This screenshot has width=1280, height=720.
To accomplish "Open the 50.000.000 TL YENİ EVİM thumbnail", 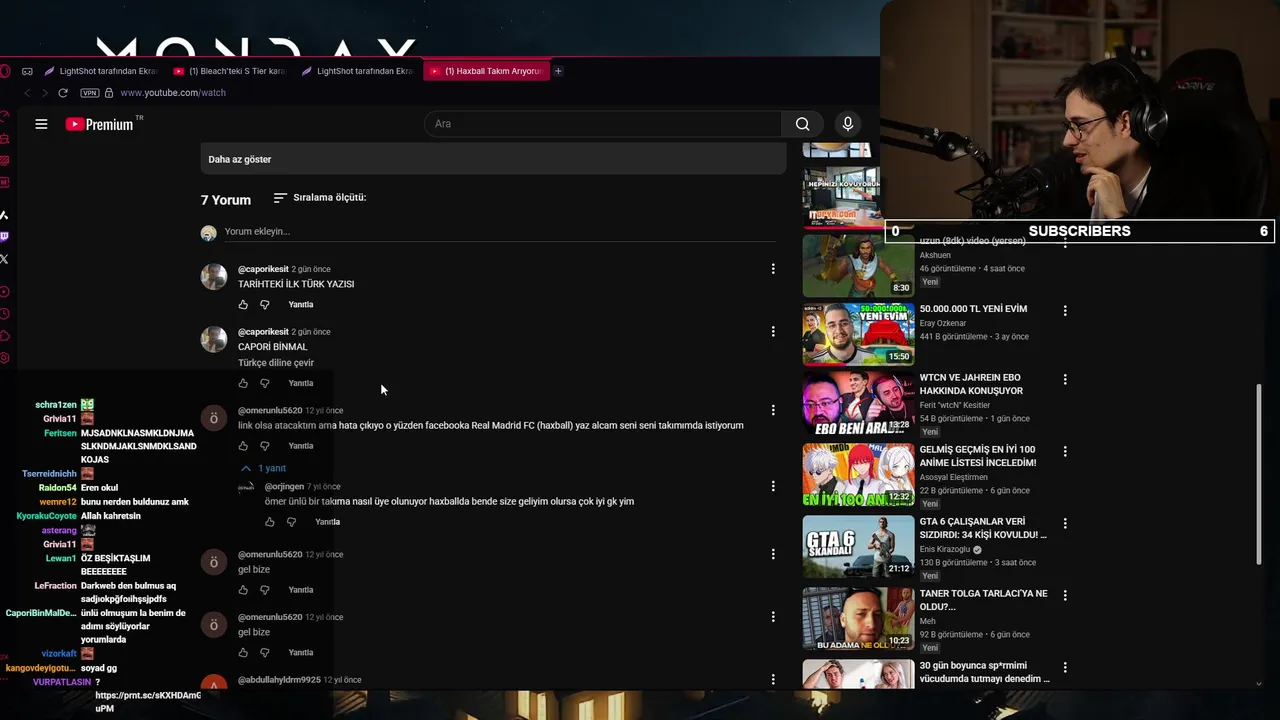I will point(858,334).
